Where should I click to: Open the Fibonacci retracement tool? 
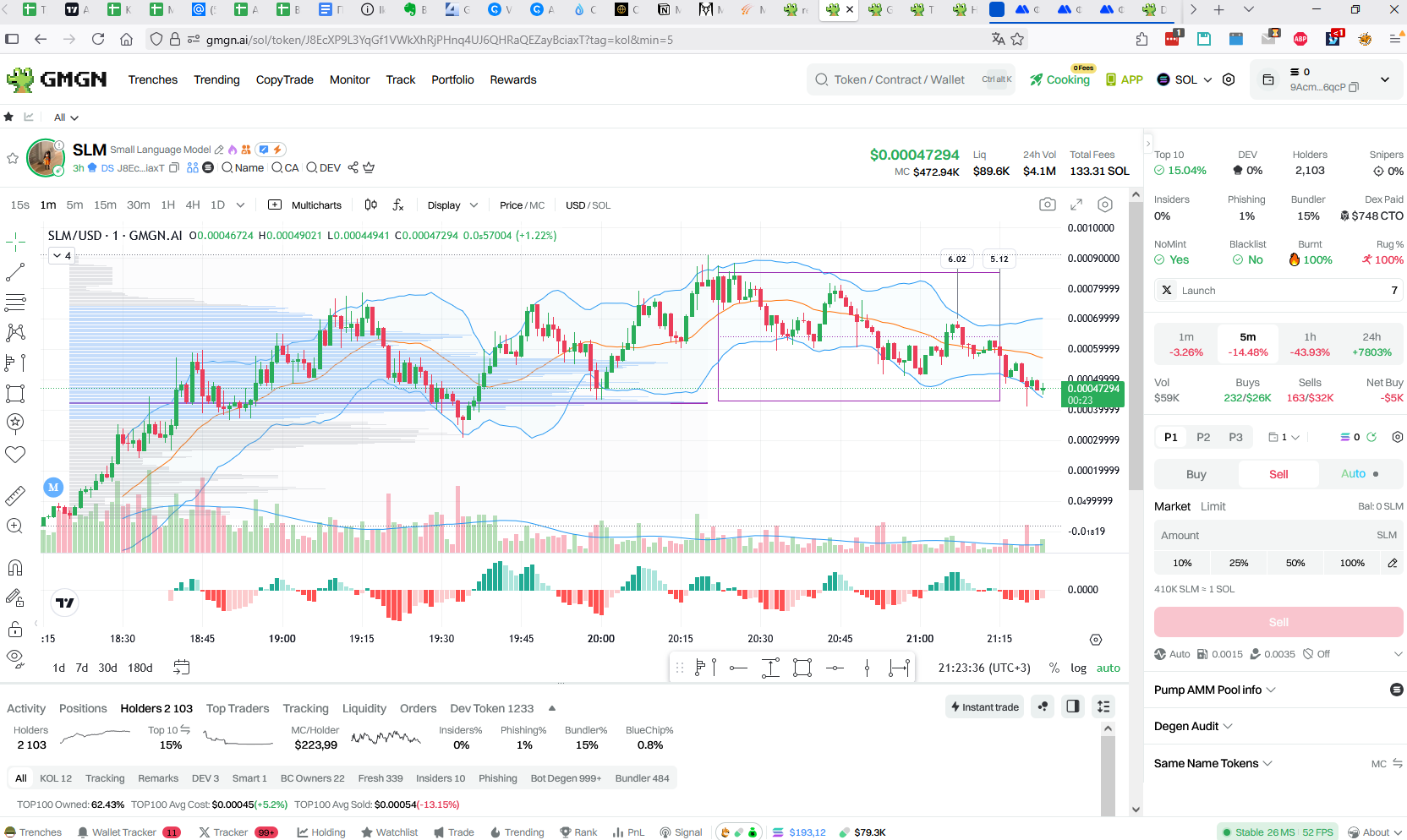[x=15, y=303]
